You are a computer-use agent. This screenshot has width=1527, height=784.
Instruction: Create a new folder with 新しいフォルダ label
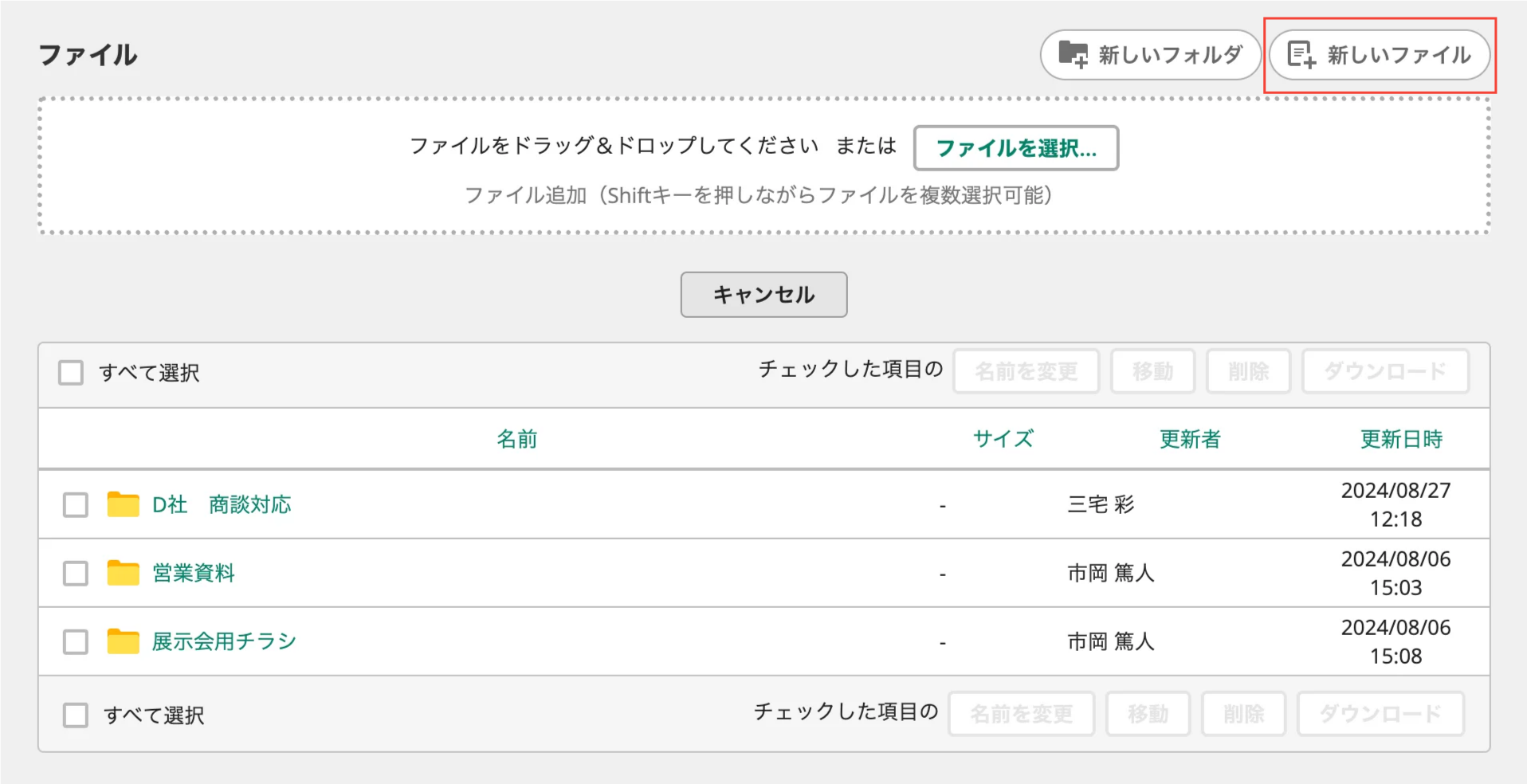(1150, 55)
